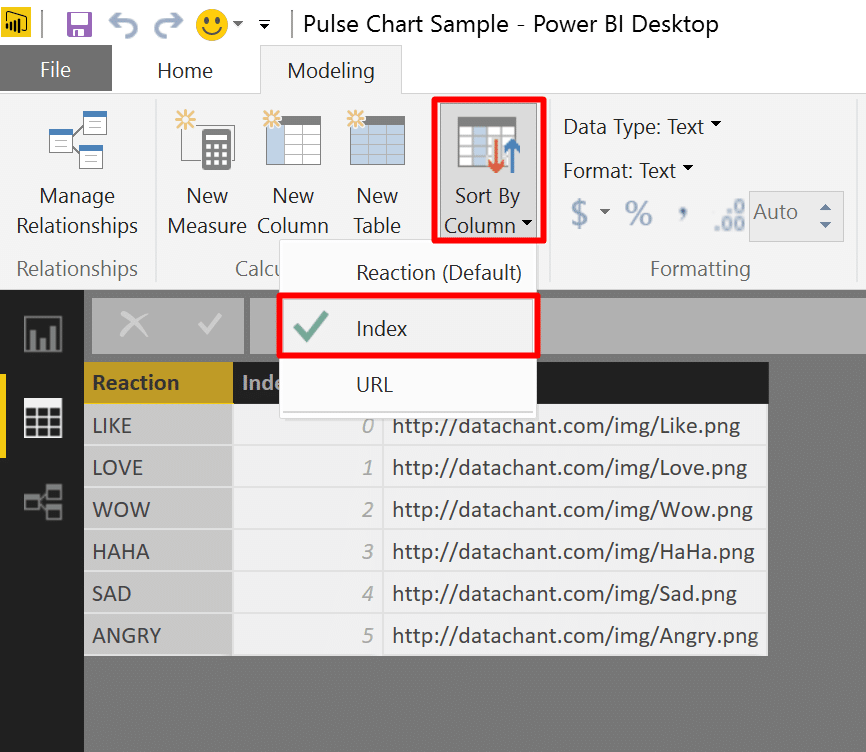
Task: Toggle thousands separator comma
Action: pos(683,213)
